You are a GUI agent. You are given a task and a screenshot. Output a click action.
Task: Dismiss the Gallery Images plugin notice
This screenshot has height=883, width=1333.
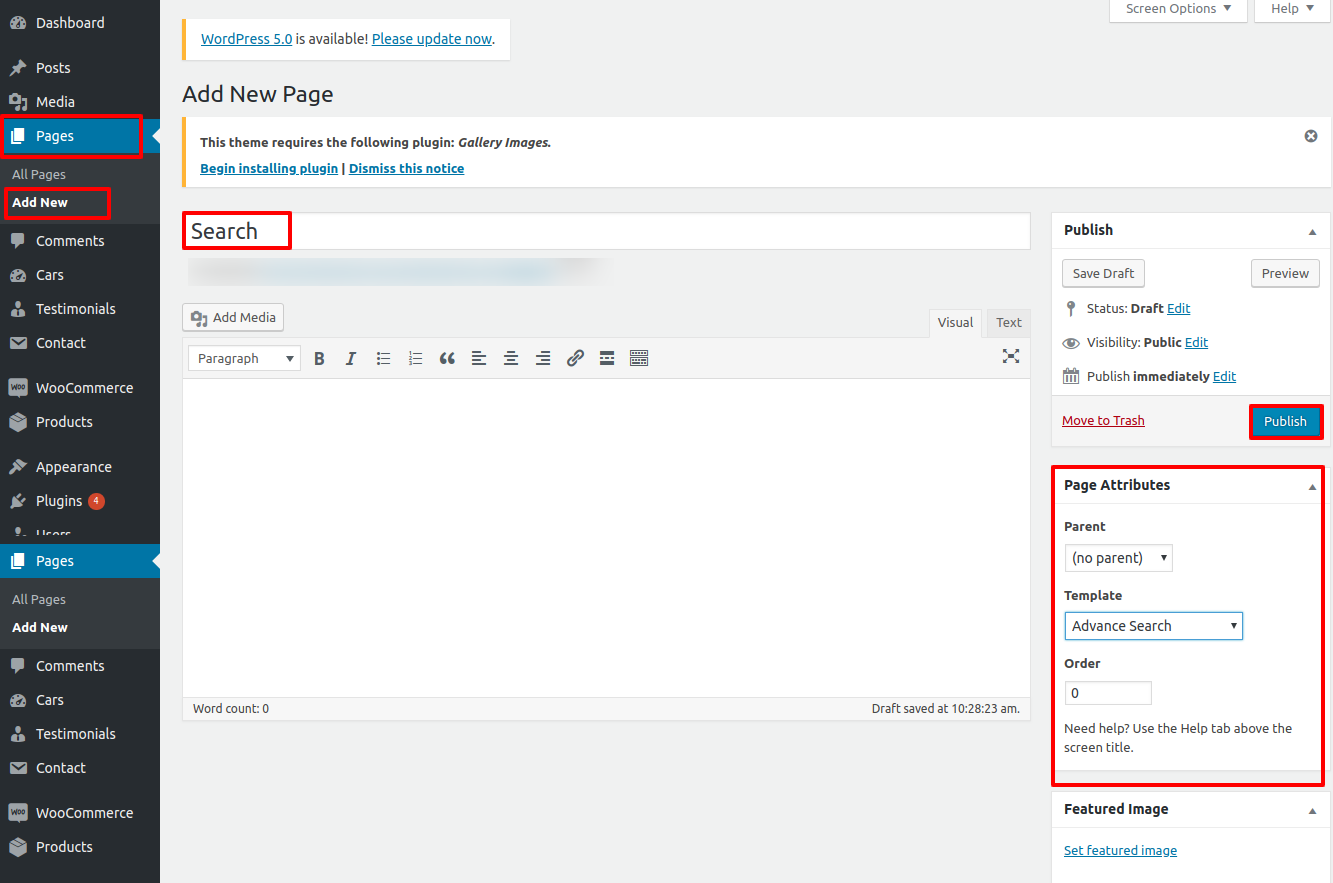pyautogui.click(x=1311, y=136)
